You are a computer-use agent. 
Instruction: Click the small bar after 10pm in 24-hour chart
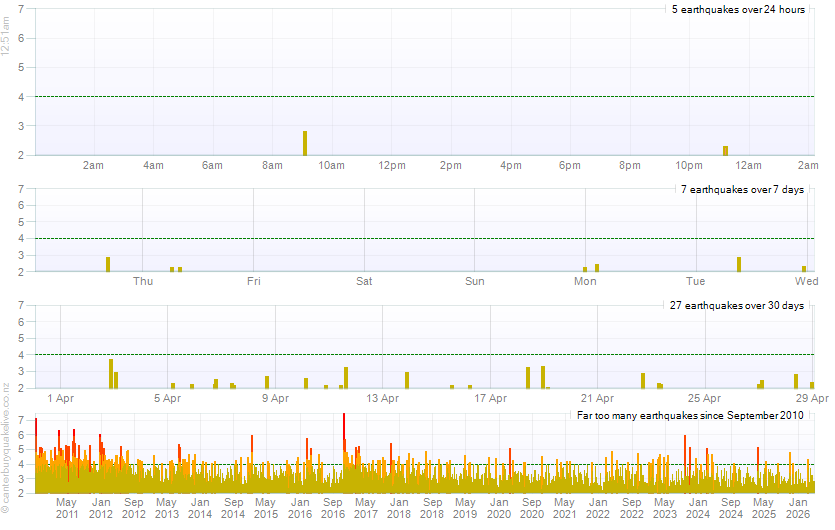coord(725,150)
